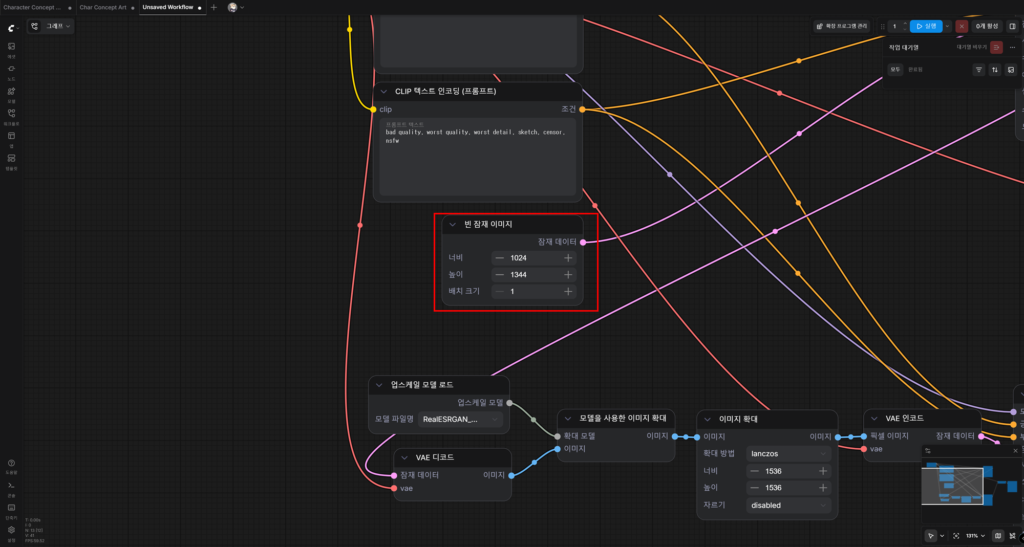Click the minimap settings icon
This screenshot has height=547, width=1024.
point(928,450)
